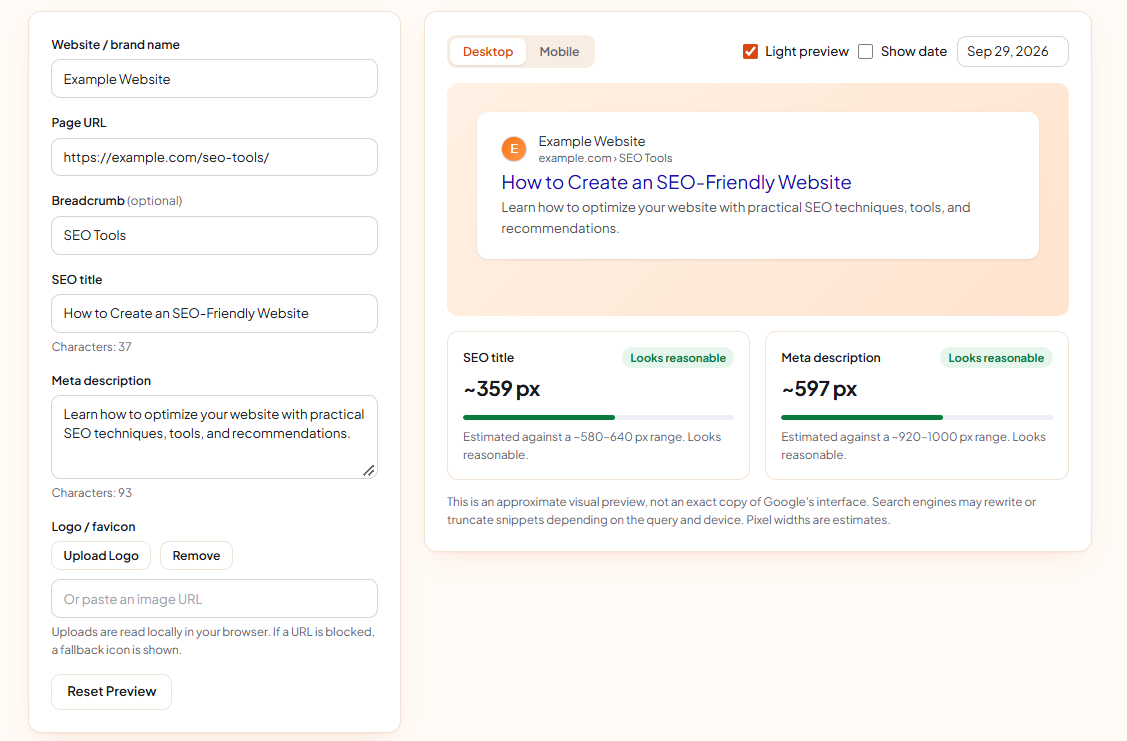Focus the Page URL input field
Screen dimensions: 1127x741
tap(214, 157)
